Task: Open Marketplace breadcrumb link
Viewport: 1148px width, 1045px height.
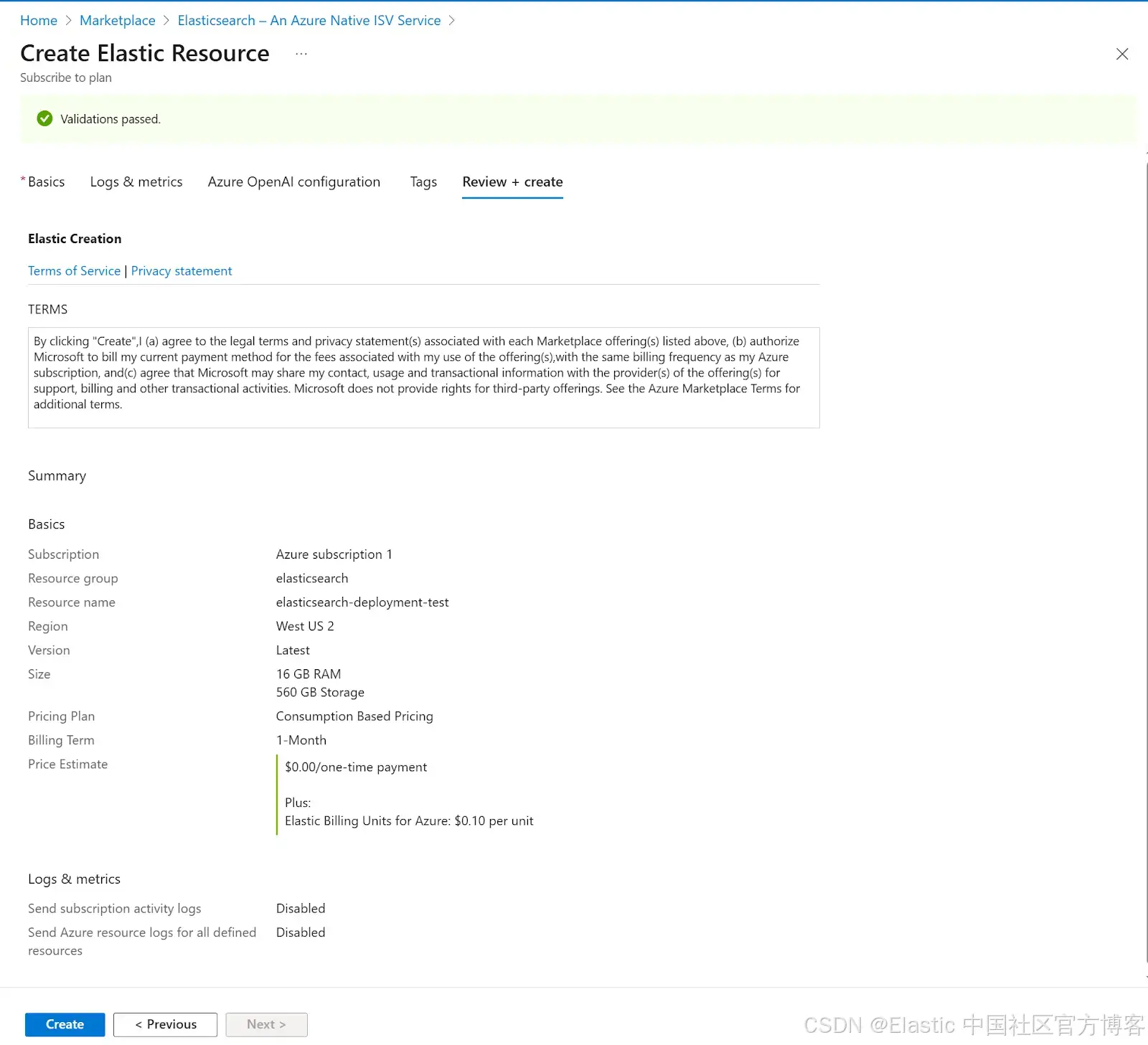Action: pos(118,20)
